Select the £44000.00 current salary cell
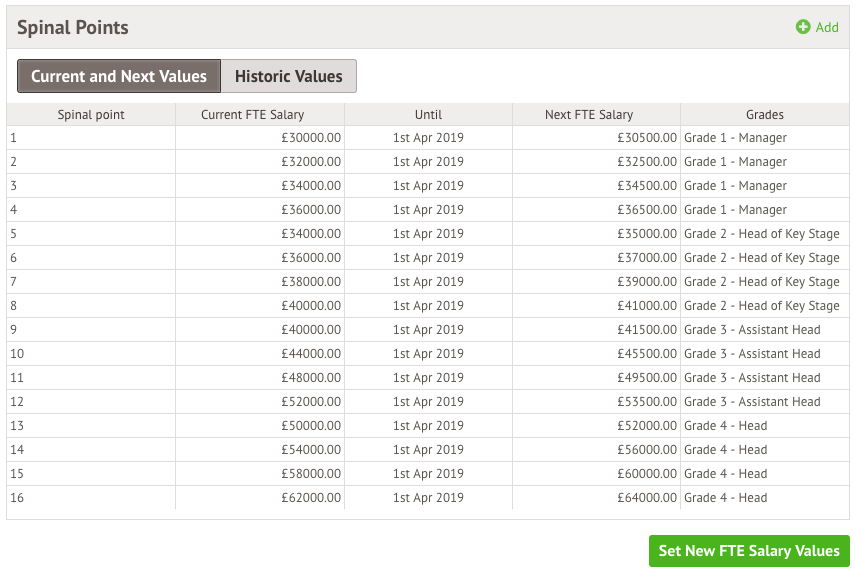 click(260, 353)
